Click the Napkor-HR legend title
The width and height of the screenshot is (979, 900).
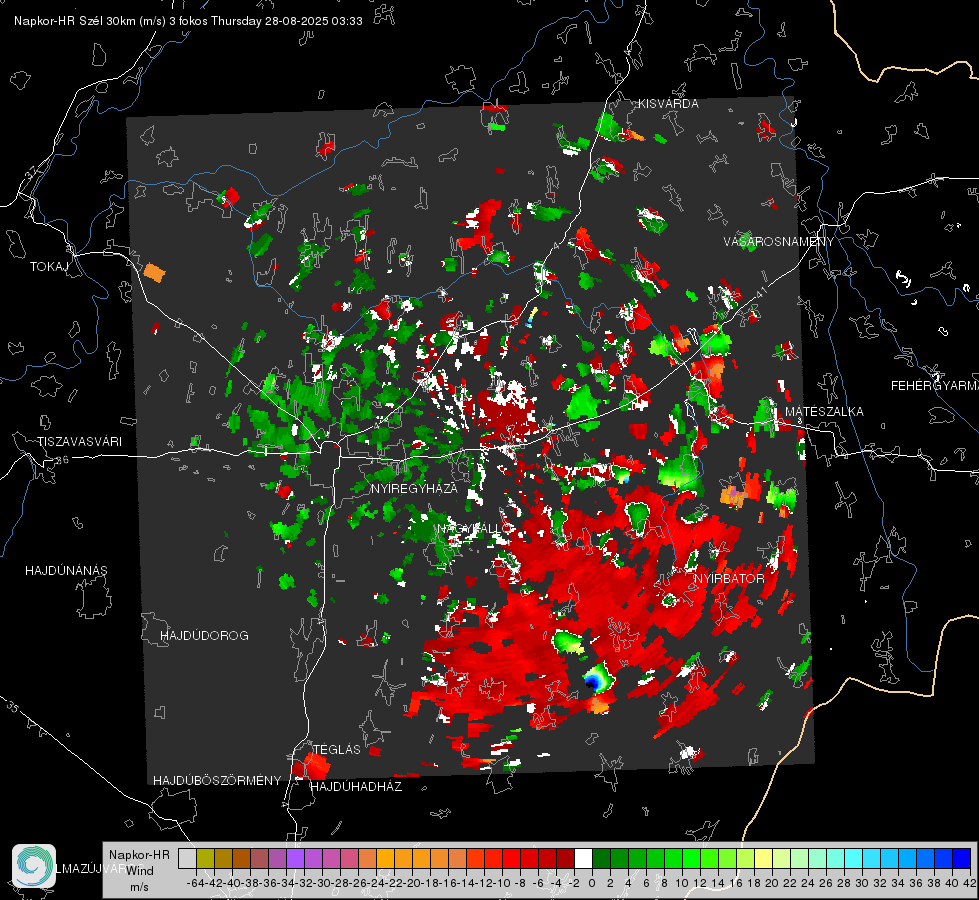point(139,855)
